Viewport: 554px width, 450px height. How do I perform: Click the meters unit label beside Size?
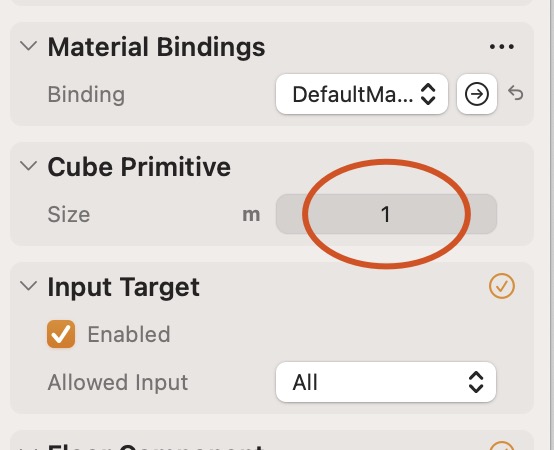(251, 215)
